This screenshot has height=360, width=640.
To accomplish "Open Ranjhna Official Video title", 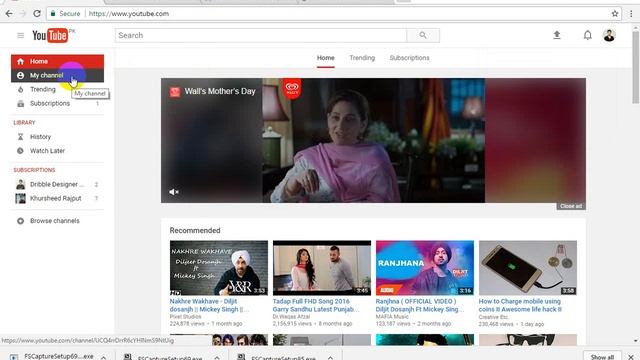I will [420, 305].
